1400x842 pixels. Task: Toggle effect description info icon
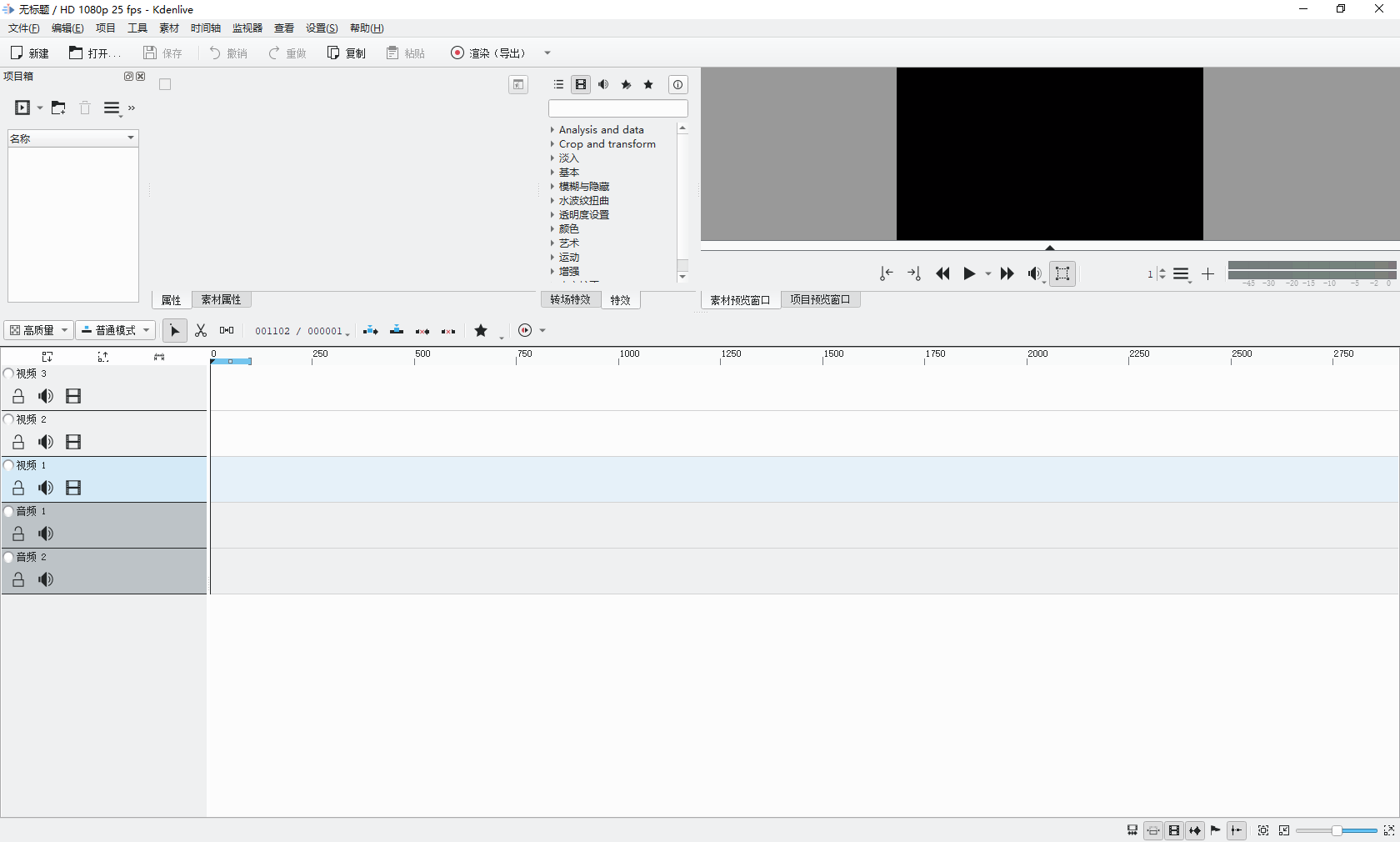coord(677,84)
